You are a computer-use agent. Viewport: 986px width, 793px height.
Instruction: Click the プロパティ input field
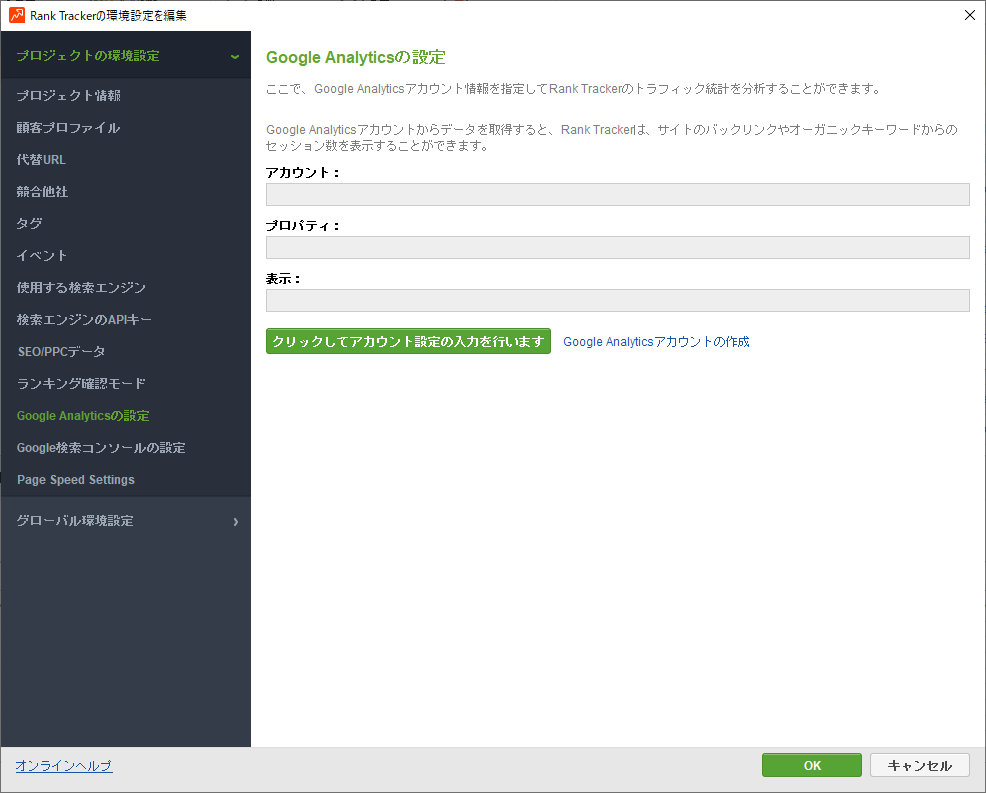(617, 248)
